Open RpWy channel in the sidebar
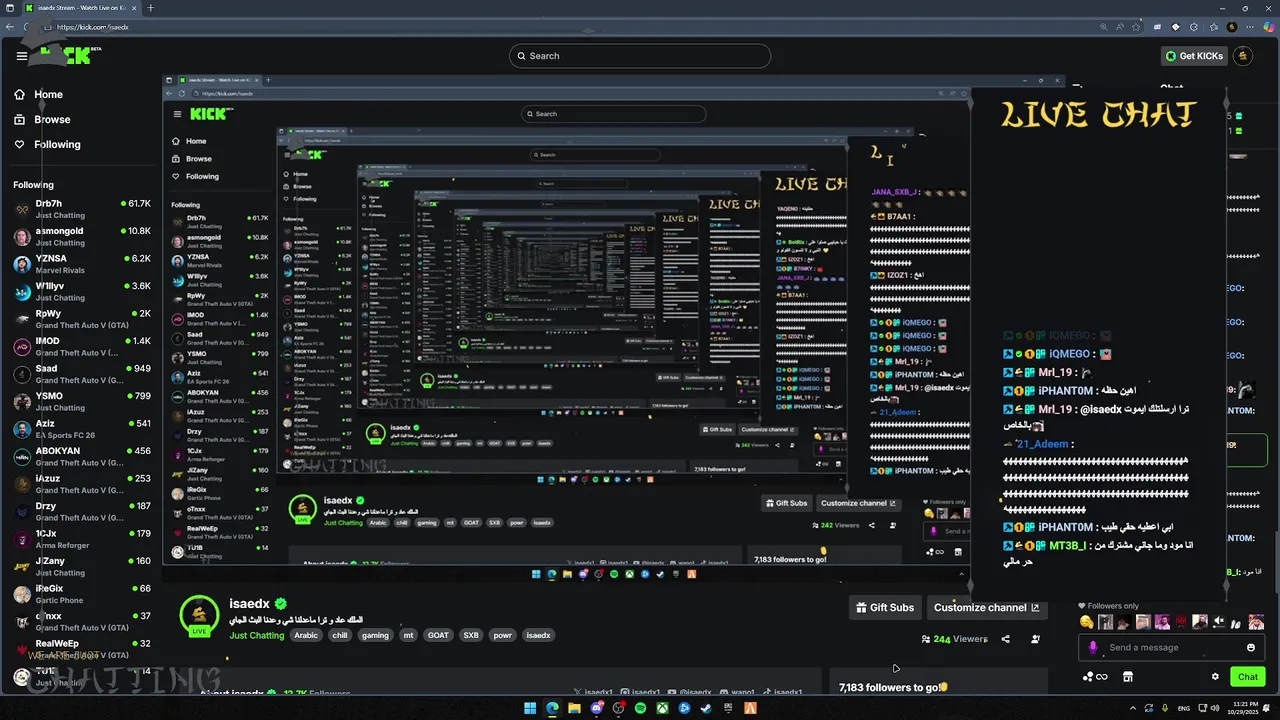 (x=82, y=319)
